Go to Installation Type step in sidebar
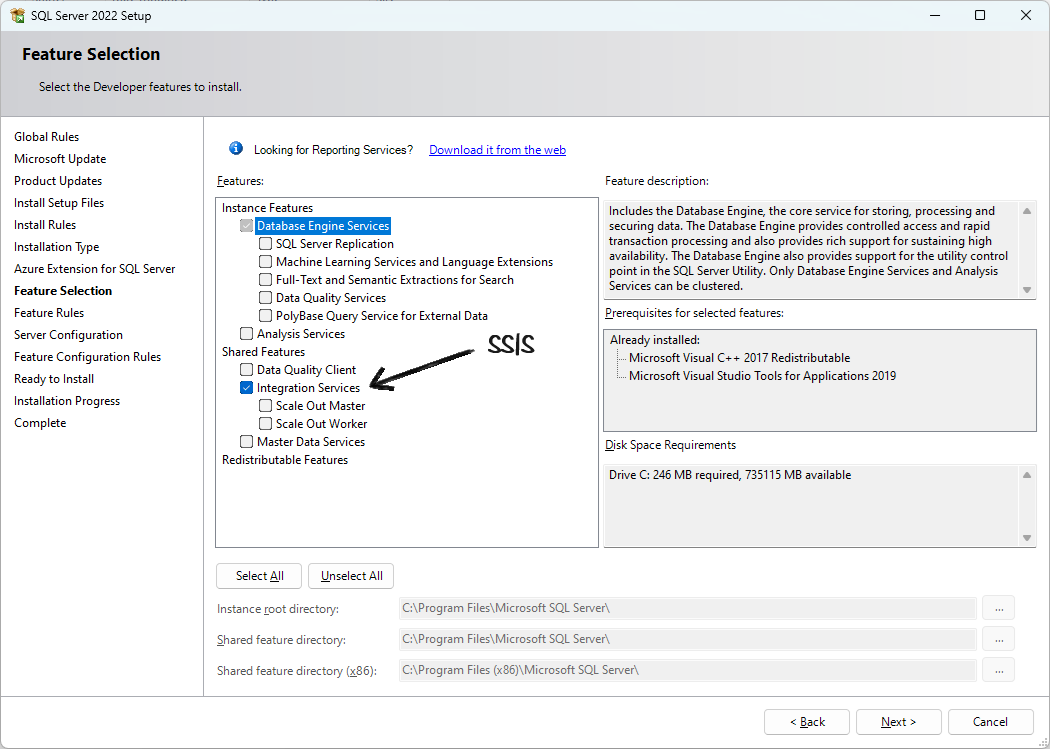Viewport: 1050px width, 749px height. pyautogui.click(x=57, y=247)
